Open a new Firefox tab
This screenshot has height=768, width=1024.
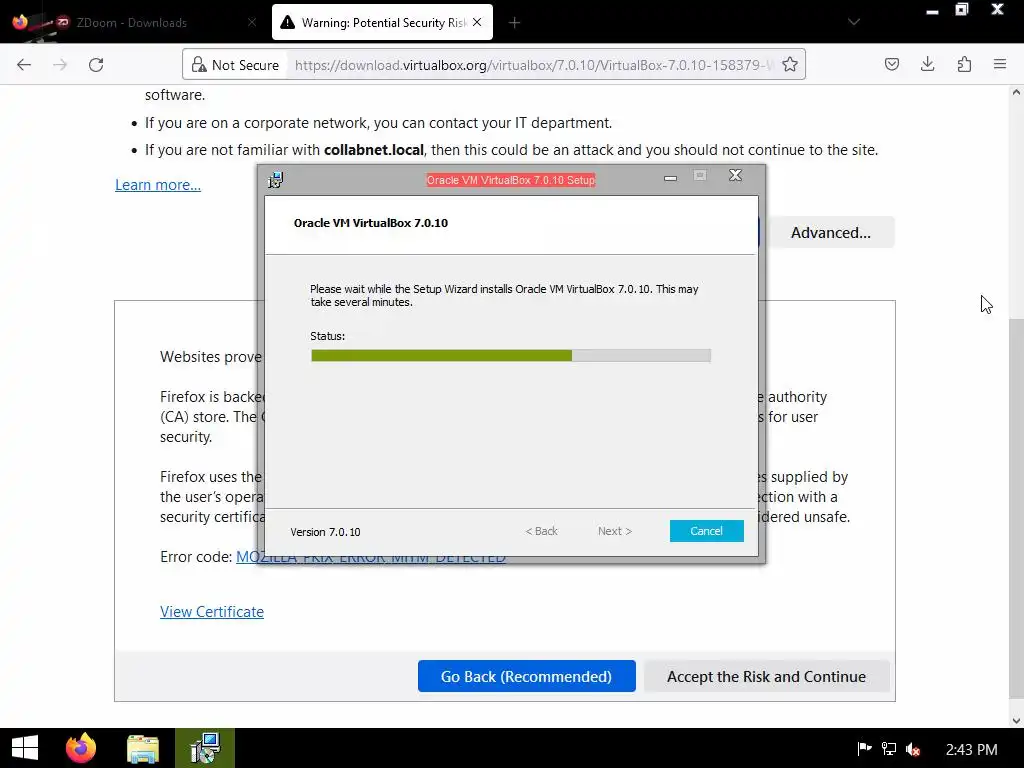515,23
